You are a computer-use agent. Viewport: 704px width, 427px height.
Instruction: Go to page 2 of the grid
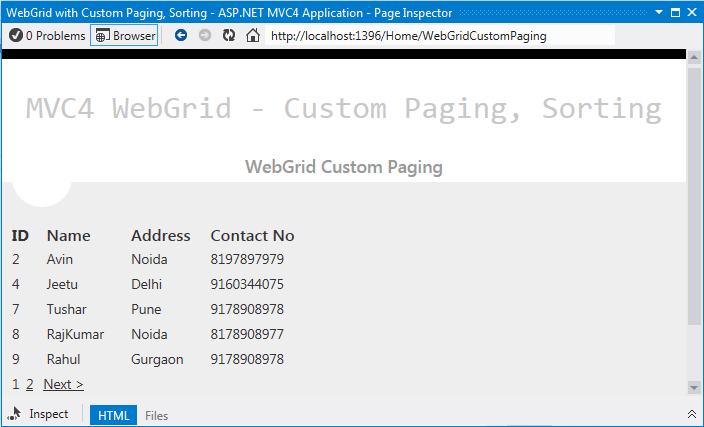point(30,384)
